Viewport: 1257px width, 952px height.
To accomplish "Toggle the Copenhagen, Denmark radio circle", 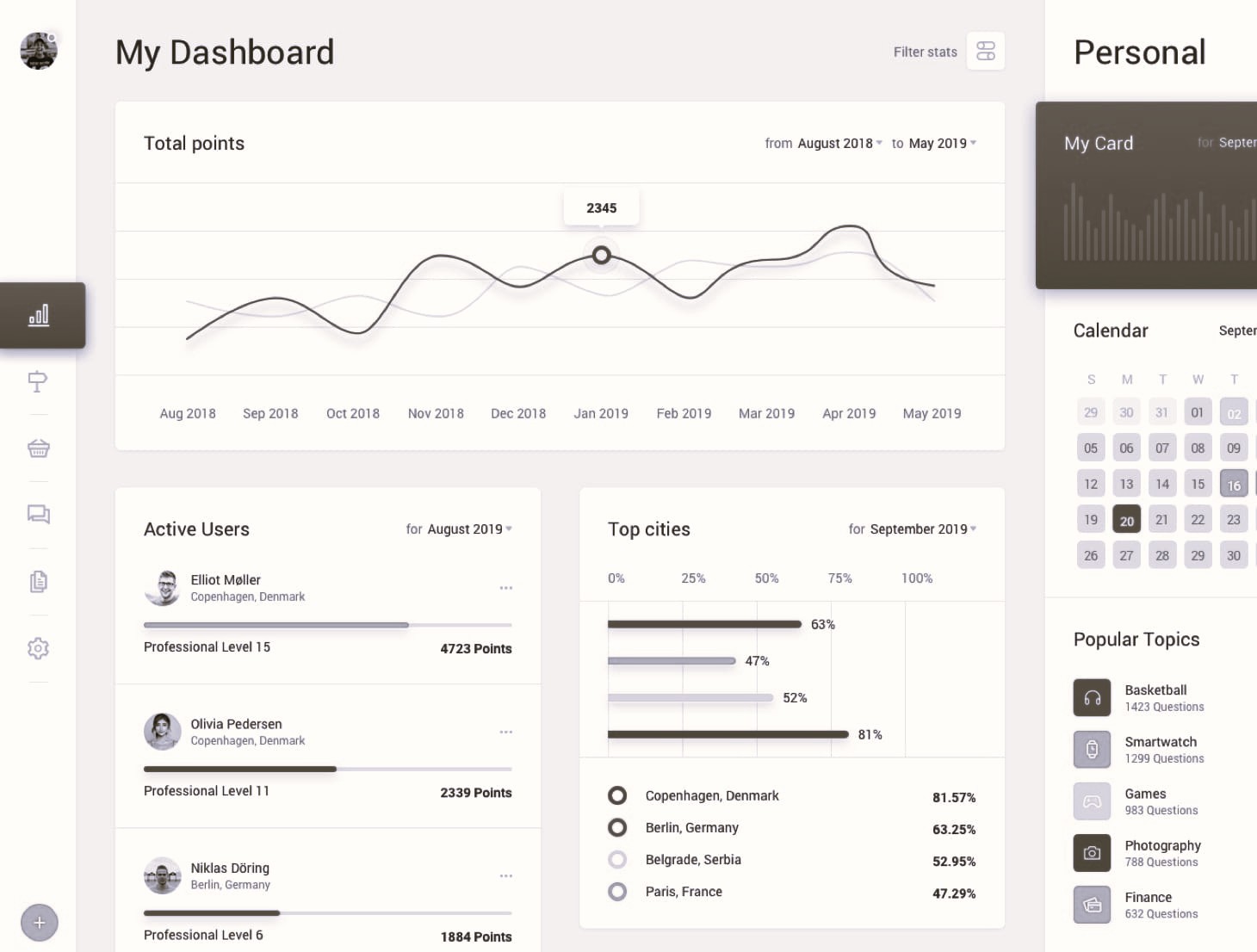I will (617, 795).
